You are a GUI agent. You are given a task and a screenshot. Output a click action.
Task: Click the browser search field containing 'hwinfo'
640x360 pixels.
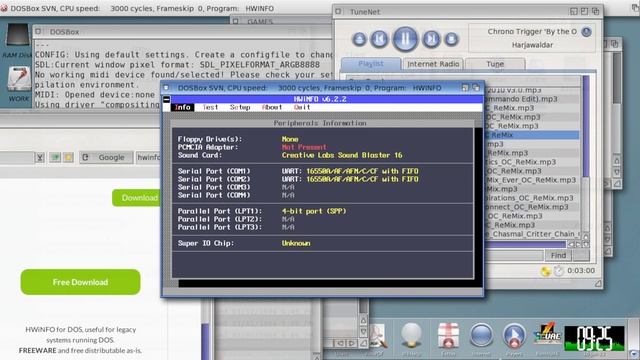[149, 157]
